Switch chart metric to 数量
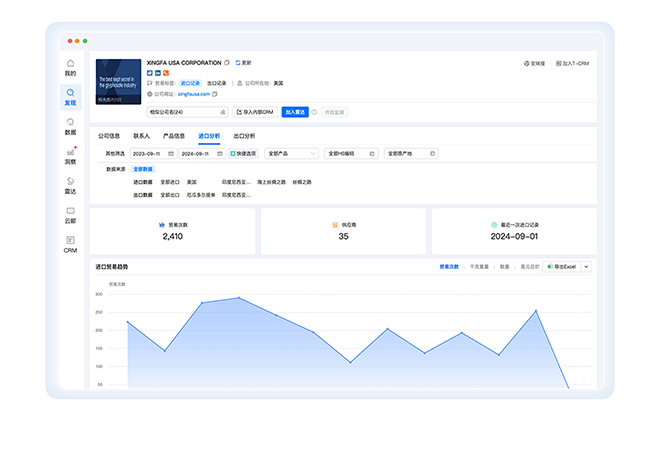The height and width of the screenshot is (450, 660). tap(505, 266)
